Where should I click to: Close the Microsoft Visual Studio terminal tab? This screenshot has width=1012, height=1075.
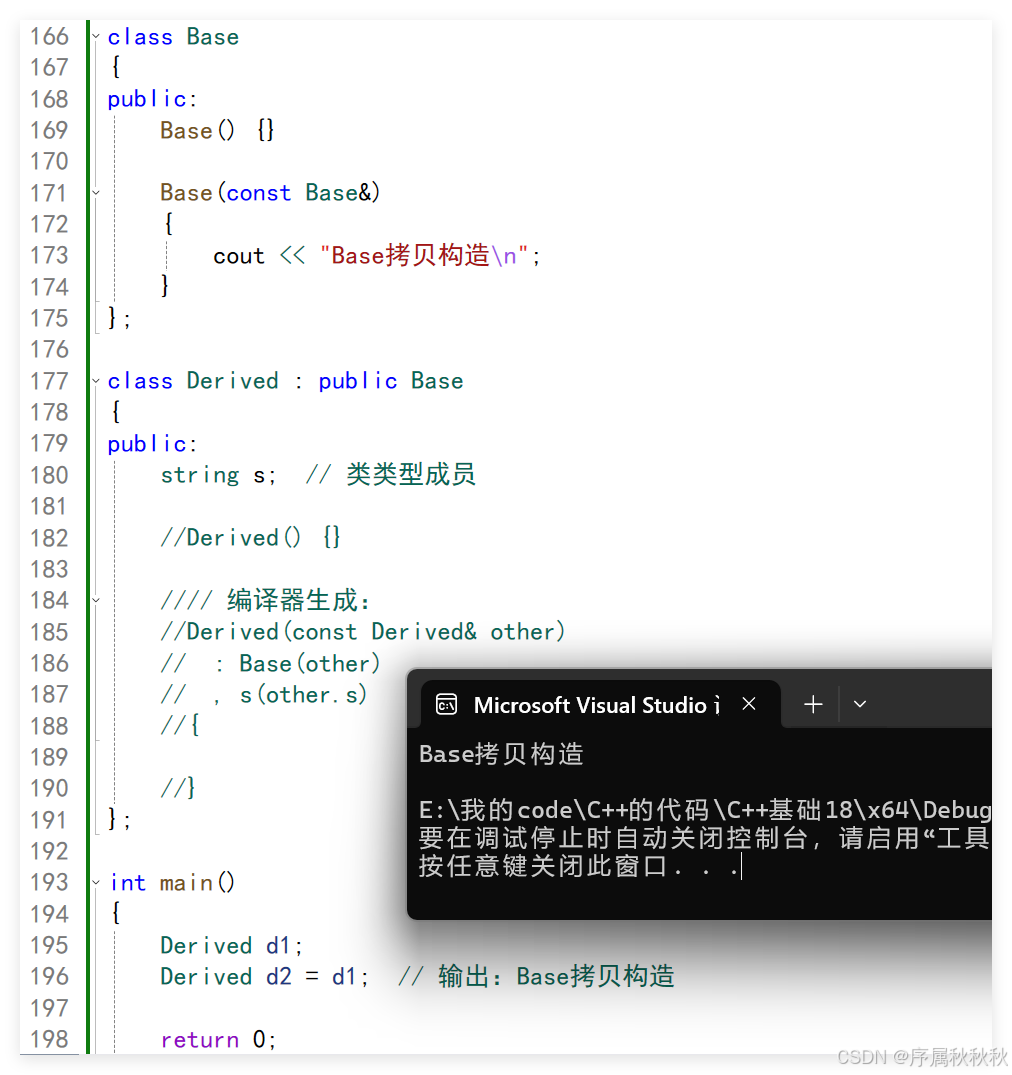[749, 704]
